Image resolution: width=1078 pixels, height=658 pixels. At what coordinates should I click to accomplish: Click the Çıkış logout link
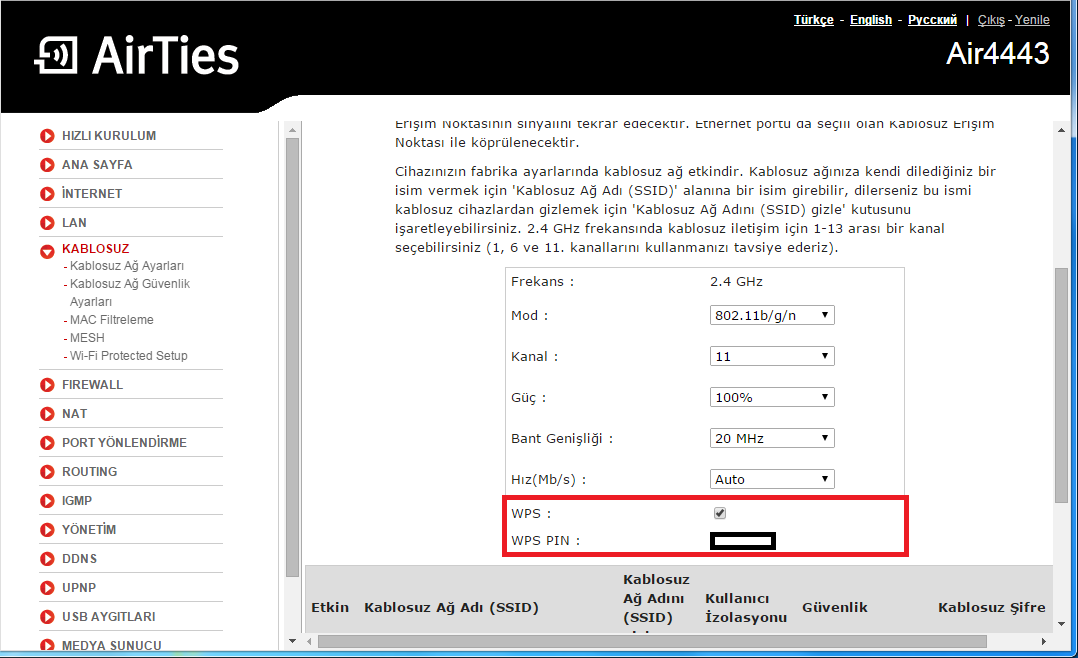(991, 20)
